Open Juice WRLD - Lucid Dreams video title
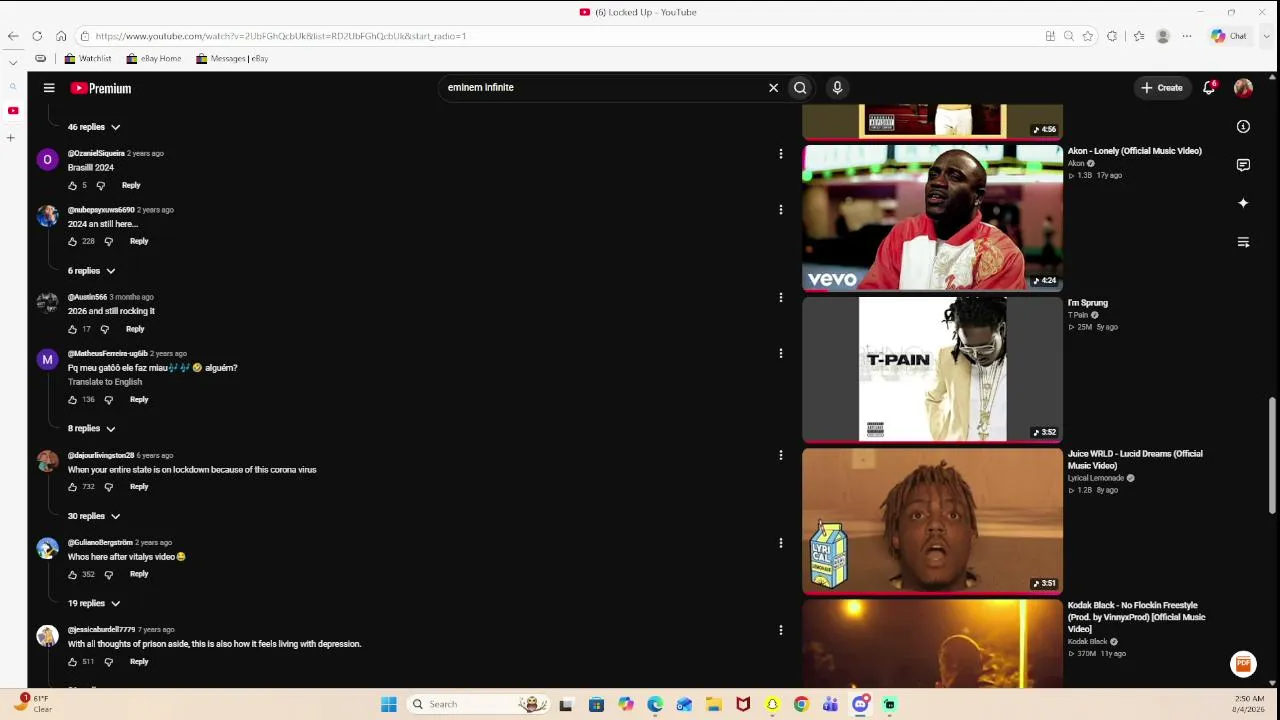The image size is (1280, 720). 1135,460
